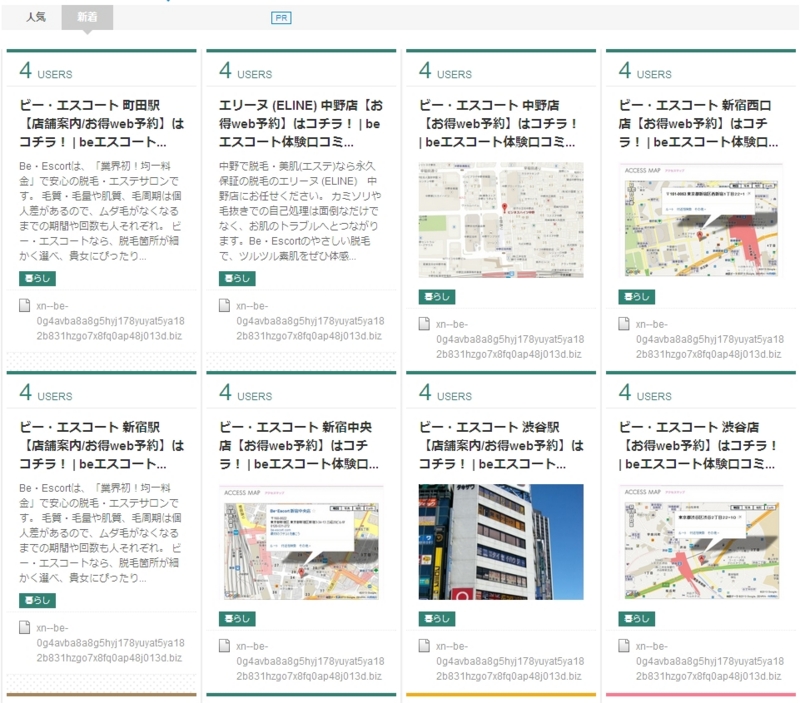This screenshot has height=703, width=800.
Task: Open the map thumbnail on ビー・エスコート 中野店 card
Action: pyautogui.click(x=501, y=220)
